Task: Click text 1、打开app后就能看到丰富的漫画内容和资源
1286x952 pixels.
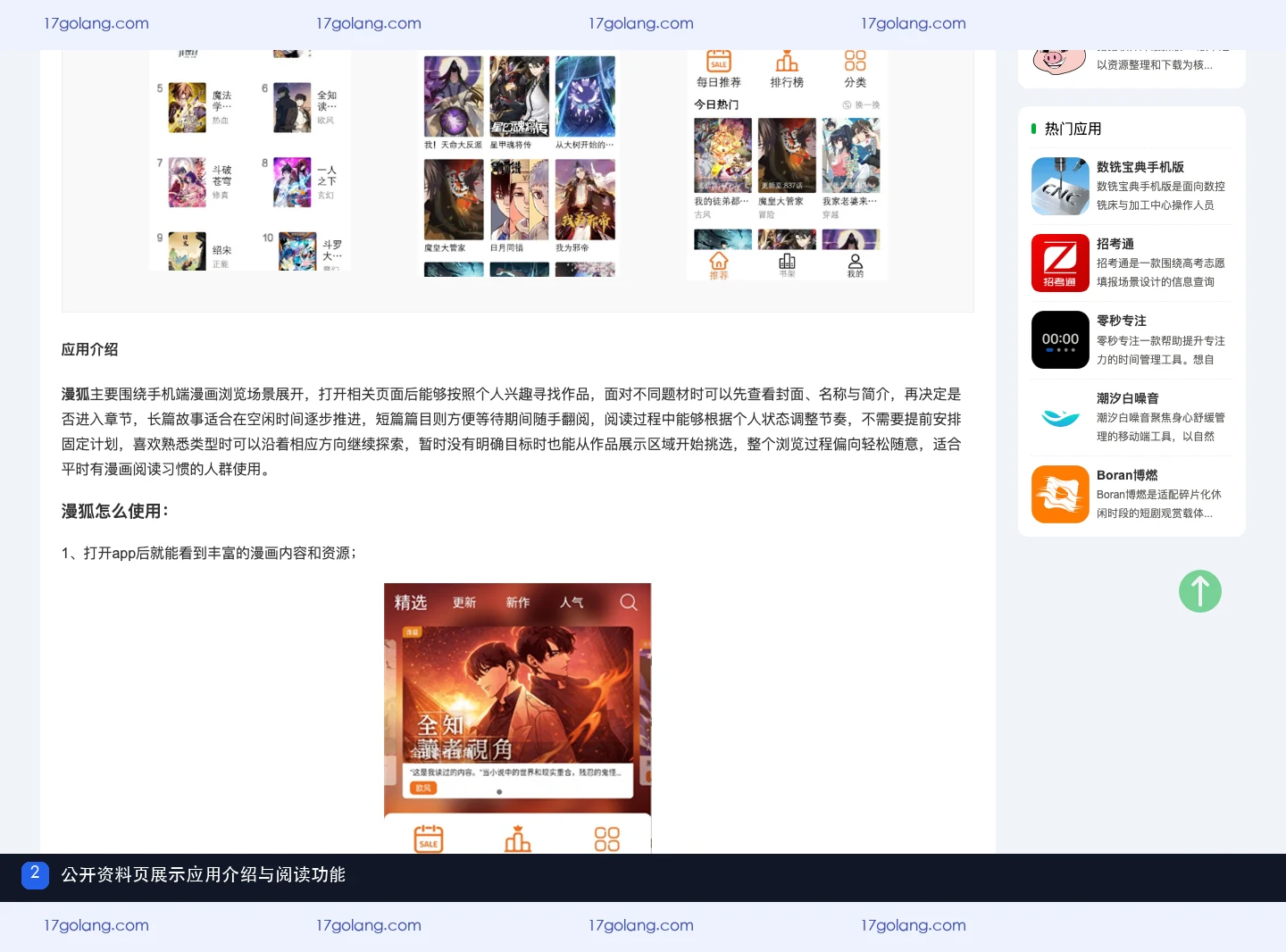Action: click(x=209, y=553)
